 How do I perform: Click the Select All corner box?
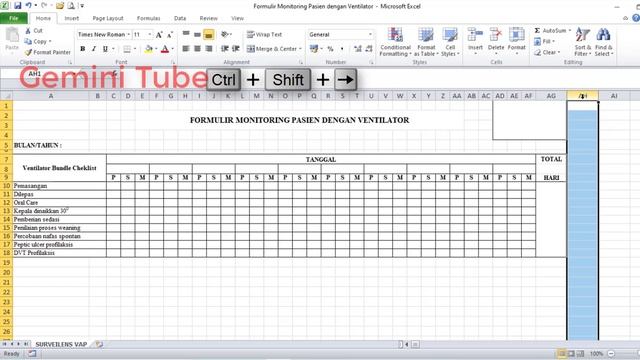click(x=6, y=96)
